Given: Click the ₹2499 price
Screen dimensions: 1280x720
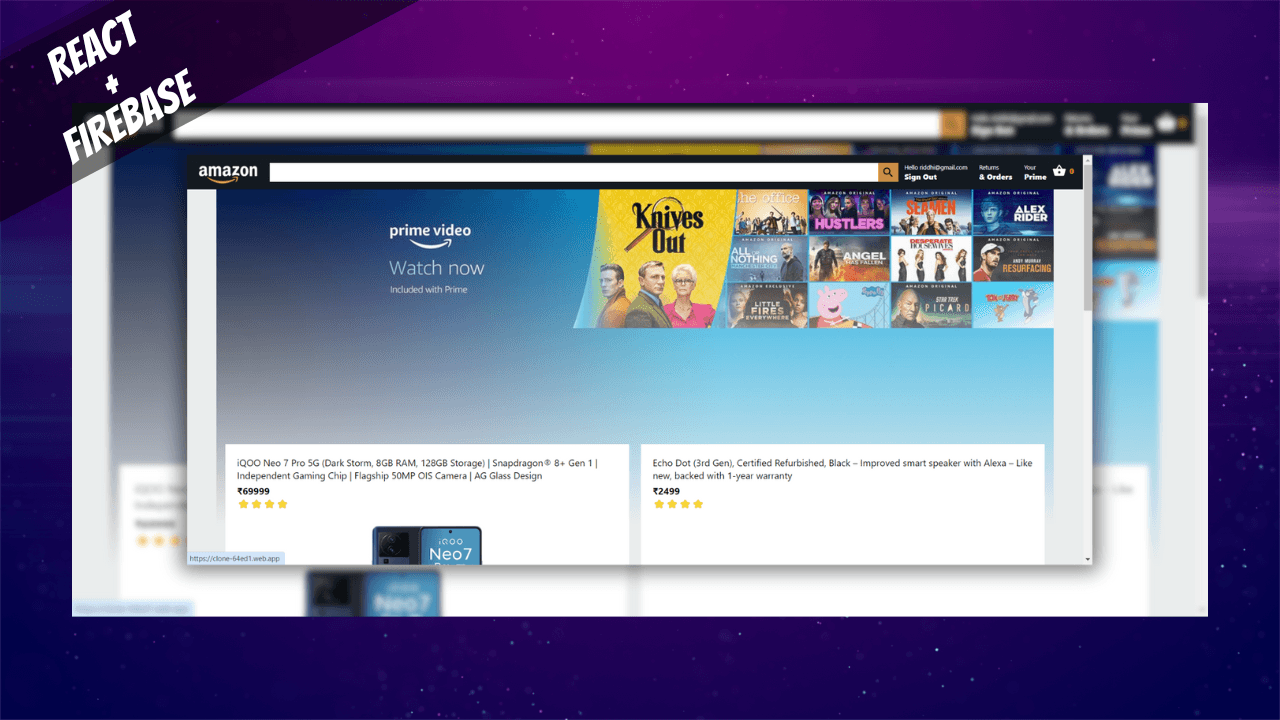Looking at the screenshot, I should (x=666, y=491).
